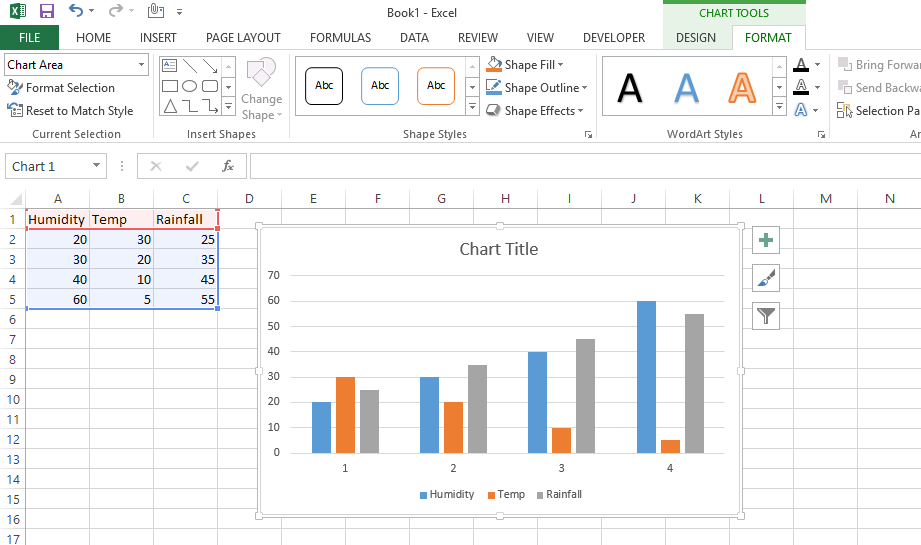The height and width of the screenshot is (545, 921).
Task: Select the Line shape
Action: pos(190,66)
